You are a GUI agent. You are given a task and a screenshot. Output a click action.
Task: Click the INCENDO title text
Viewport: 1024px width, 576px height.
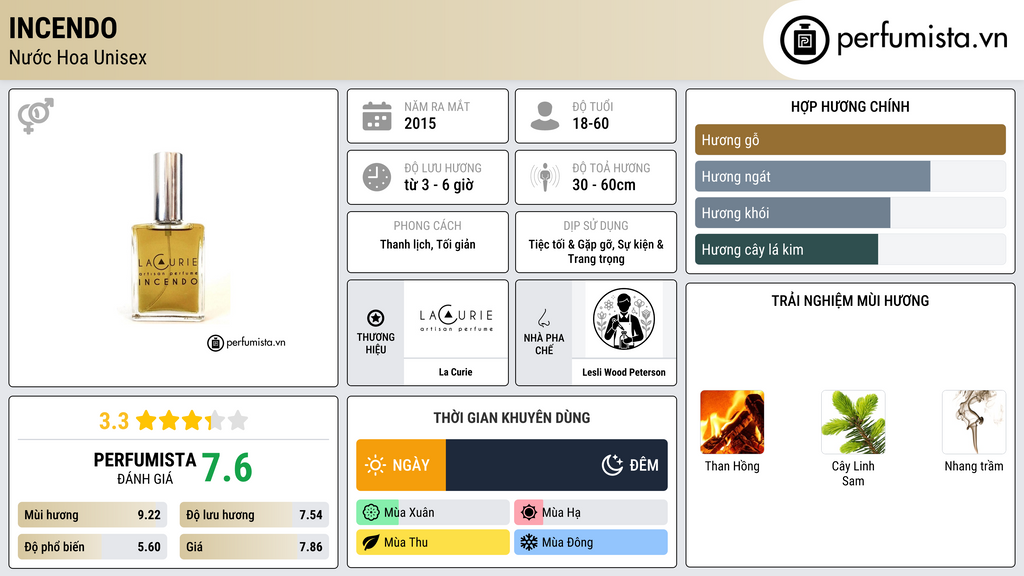63,28
